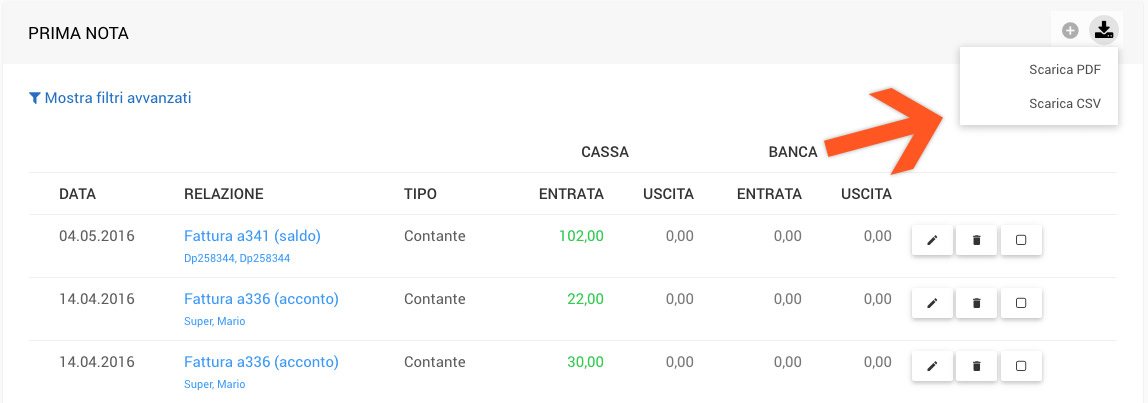
Task: Edit the 22,00 Fattura a336 entry
Action: tap(932, 304)
